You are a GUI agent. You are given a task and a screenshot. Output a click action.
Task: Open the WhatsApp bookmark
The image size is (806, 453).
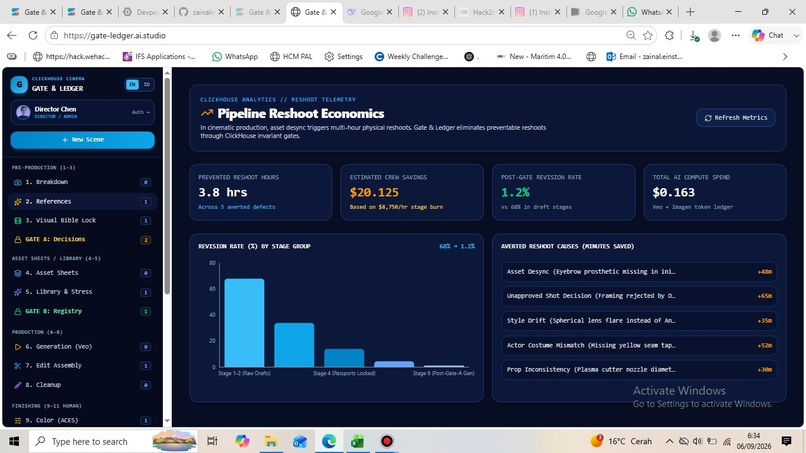[235, 57]
